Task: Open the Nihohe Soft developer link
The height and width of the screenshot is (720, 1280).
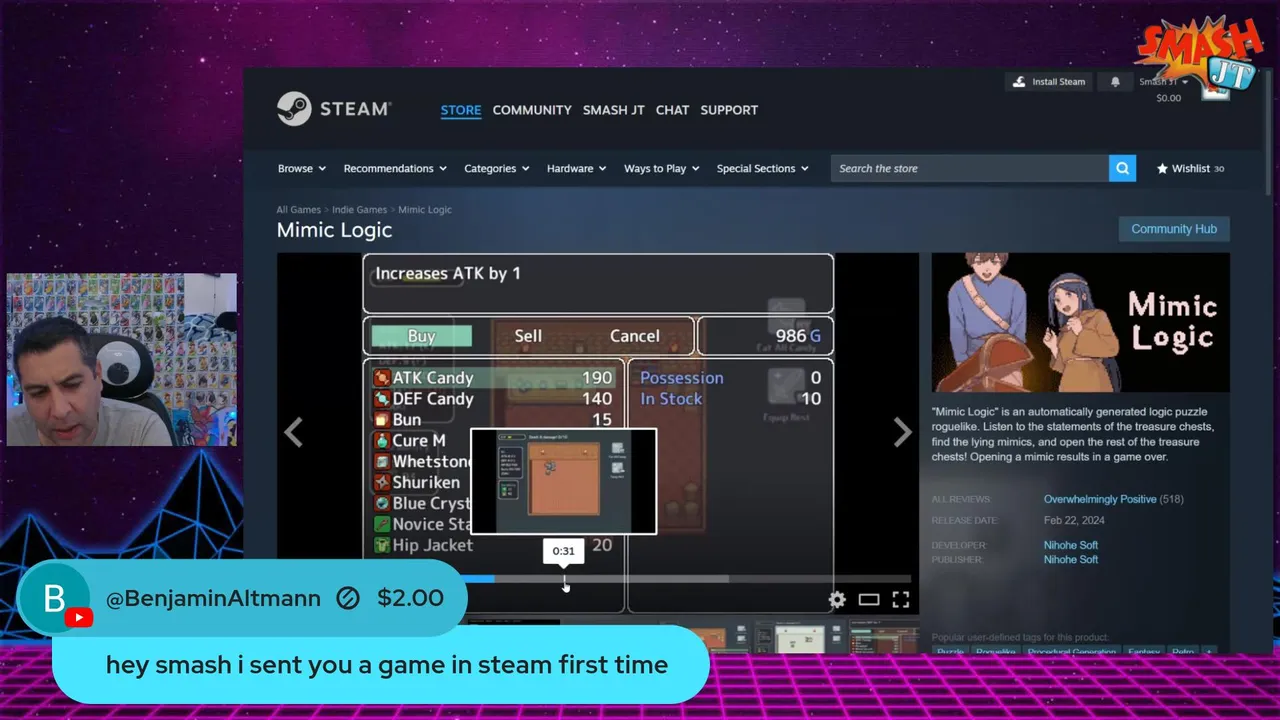Action: 1071,545
